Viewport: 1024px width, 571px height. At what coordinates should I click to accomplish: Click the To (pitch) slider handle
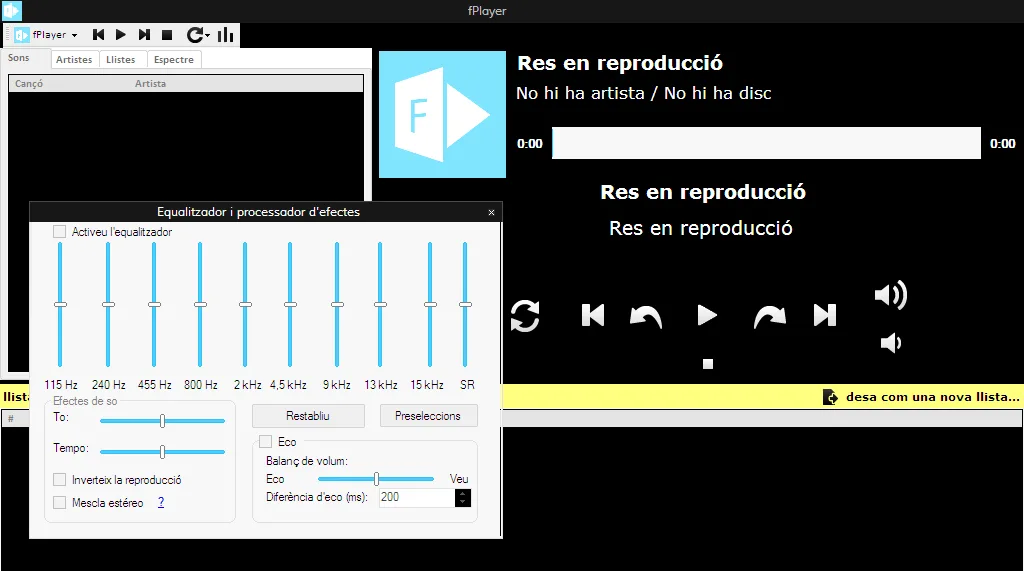(x=163, y=421)
